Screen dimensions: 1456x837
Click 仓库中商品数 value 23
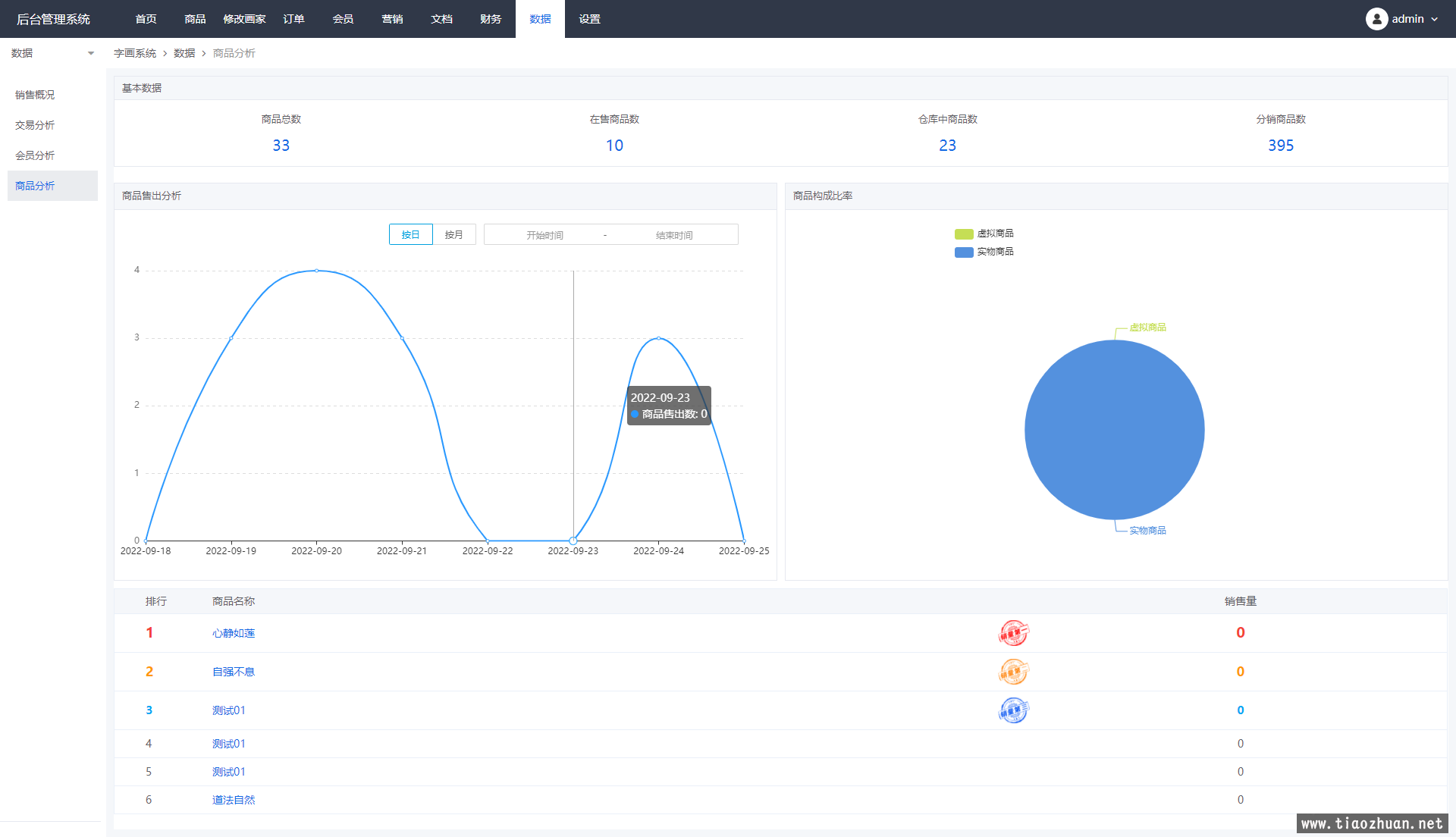948,146
